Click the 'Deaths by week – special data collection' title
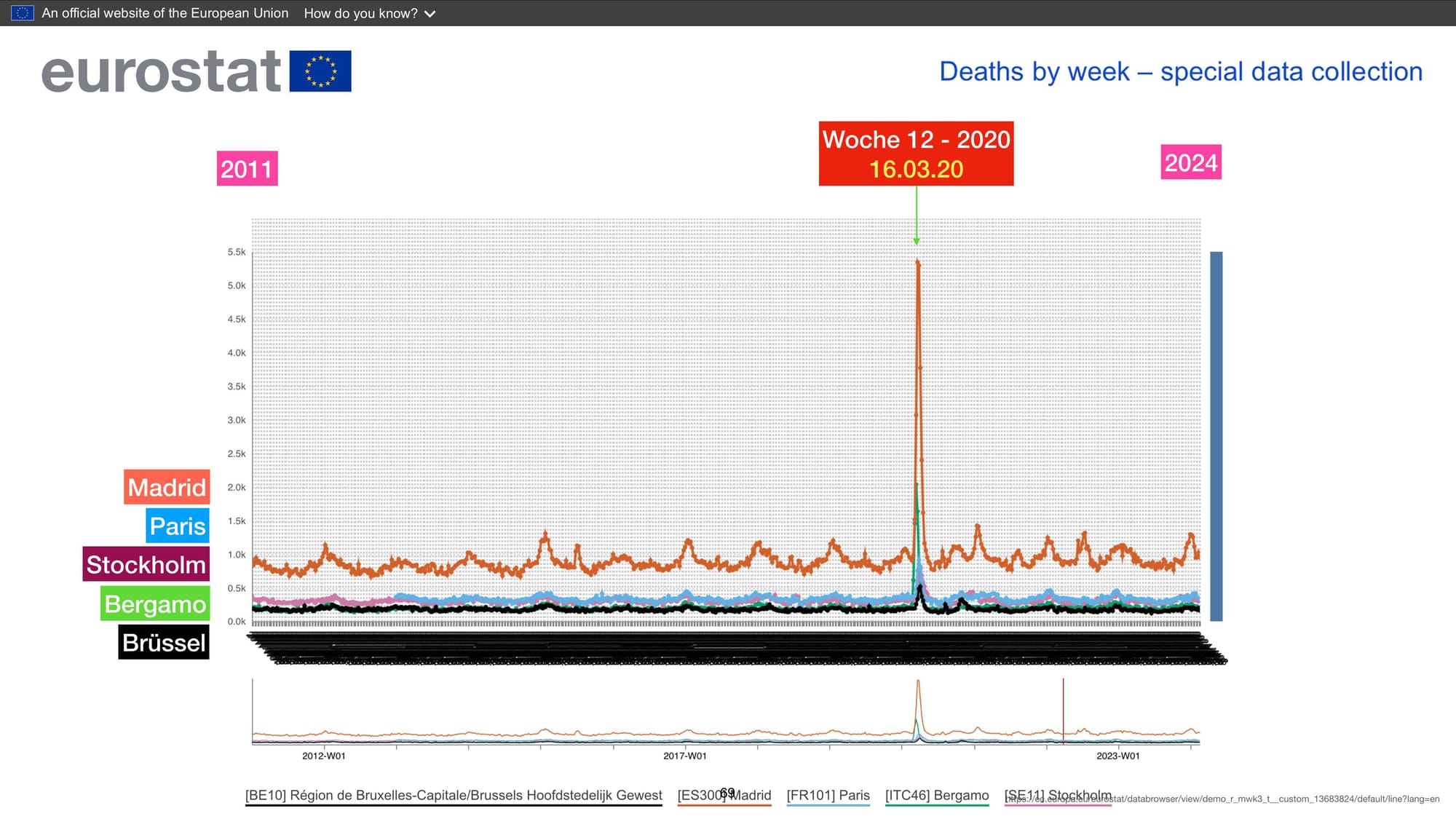The image size is (1456, 819). [1181, 71]
